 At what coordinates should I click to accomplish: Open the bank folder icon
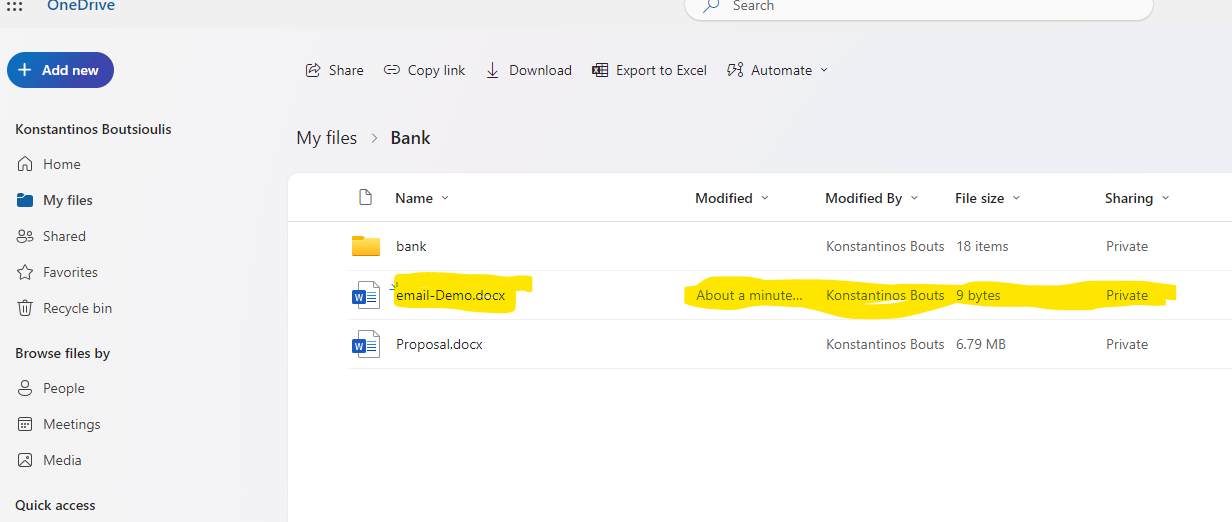pos(366,246)
